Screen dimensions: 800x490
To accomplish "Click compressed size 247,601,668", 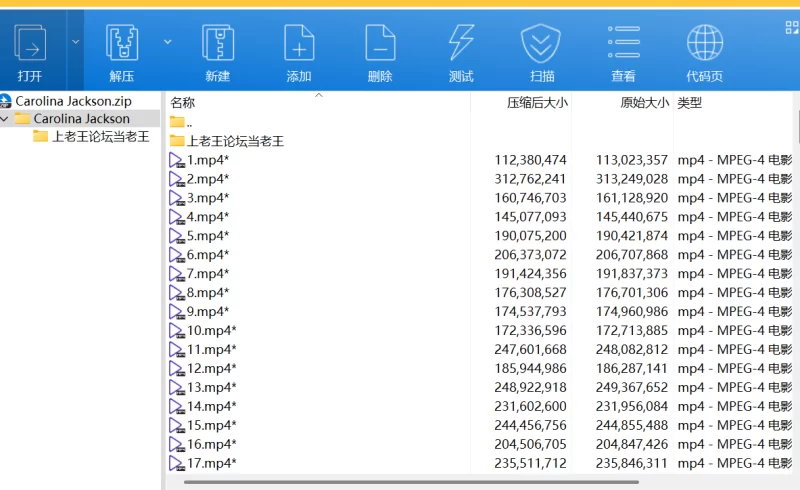I will pos(530,350).
